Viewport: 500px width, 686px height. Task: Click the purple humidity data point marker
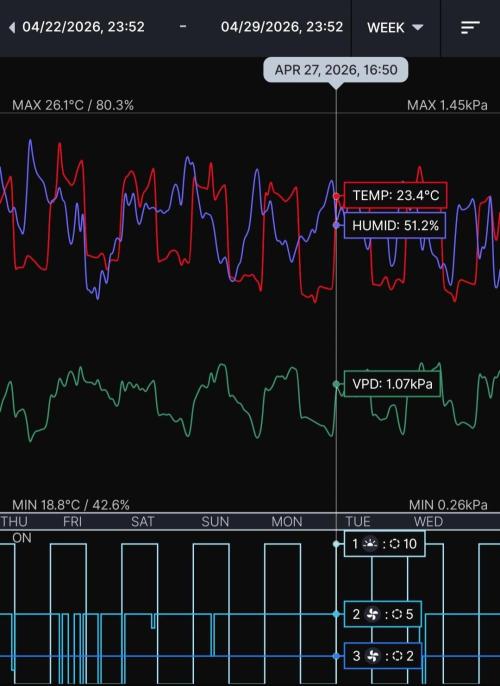336,225
